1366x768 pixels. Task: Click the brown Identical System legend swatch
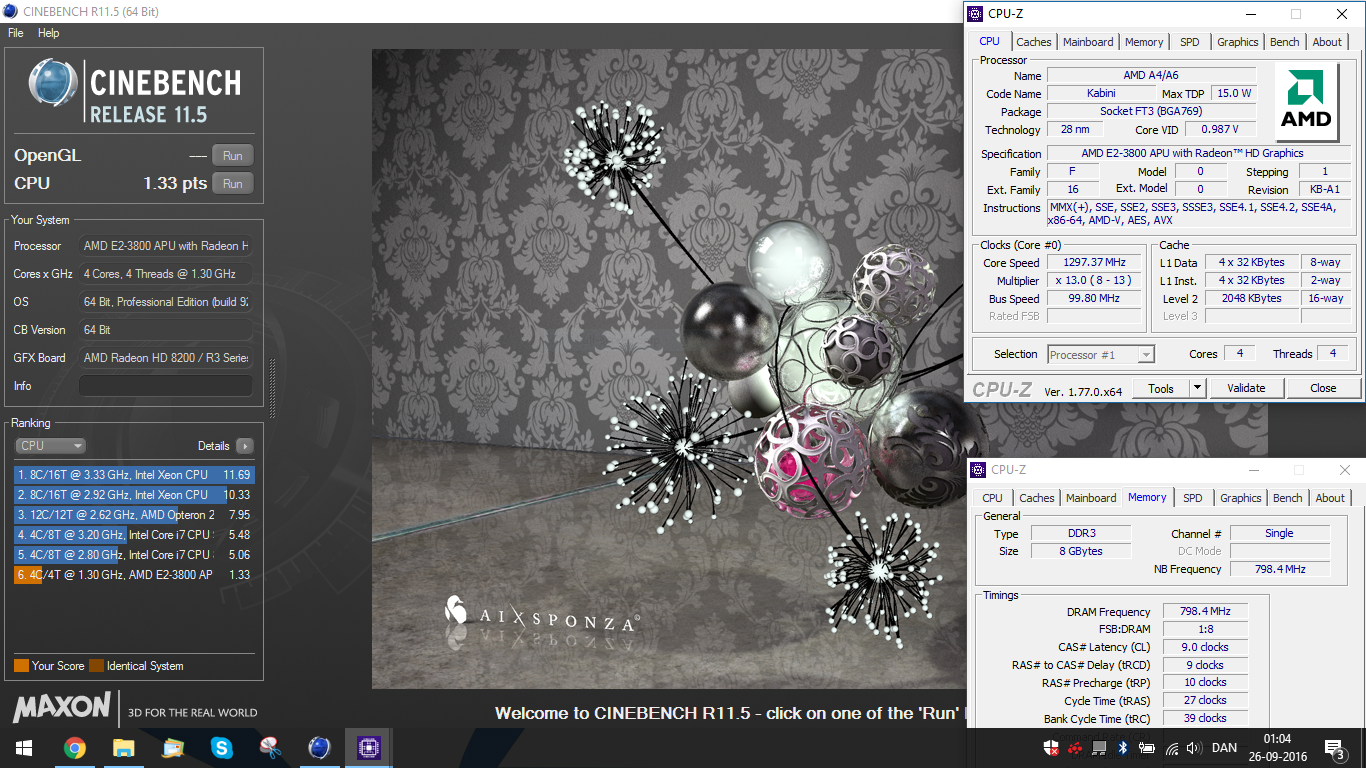click(x=96, y=666)
